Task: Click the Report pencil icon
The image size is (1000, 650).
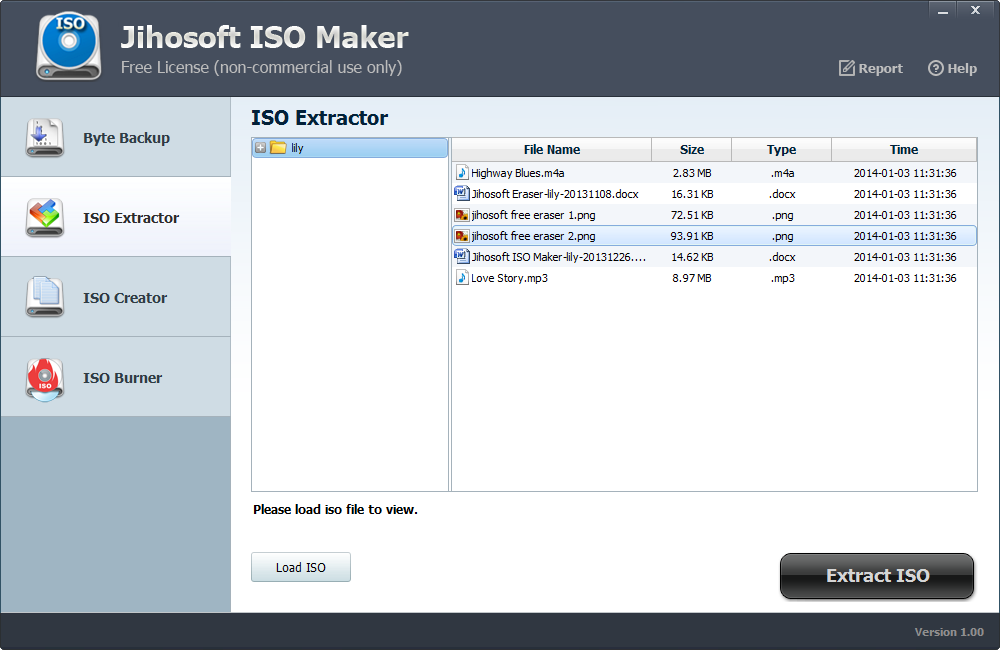Action: pyautogui.click(x=846, y=68)
